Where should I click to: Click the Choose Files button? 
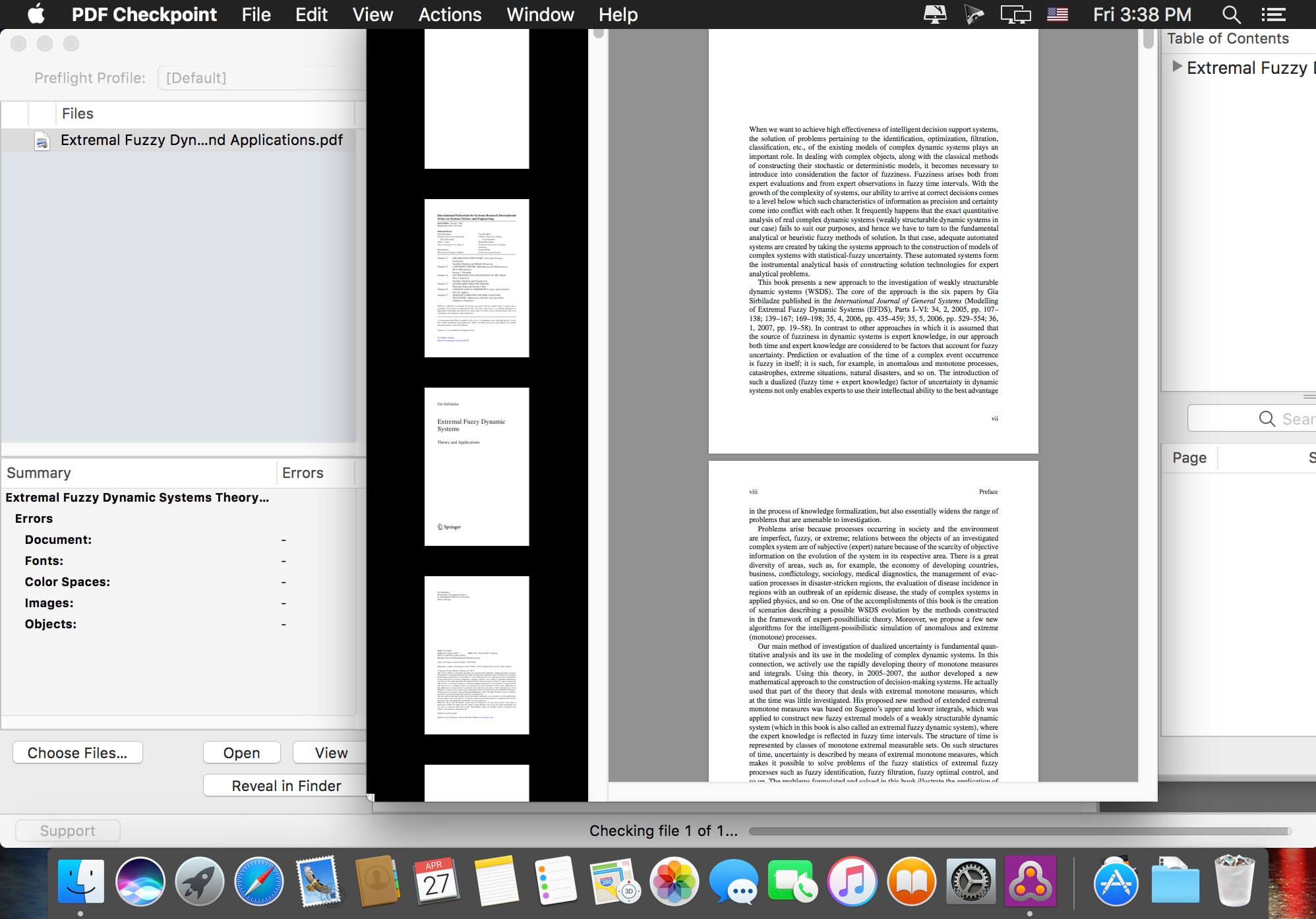(76, 752)
